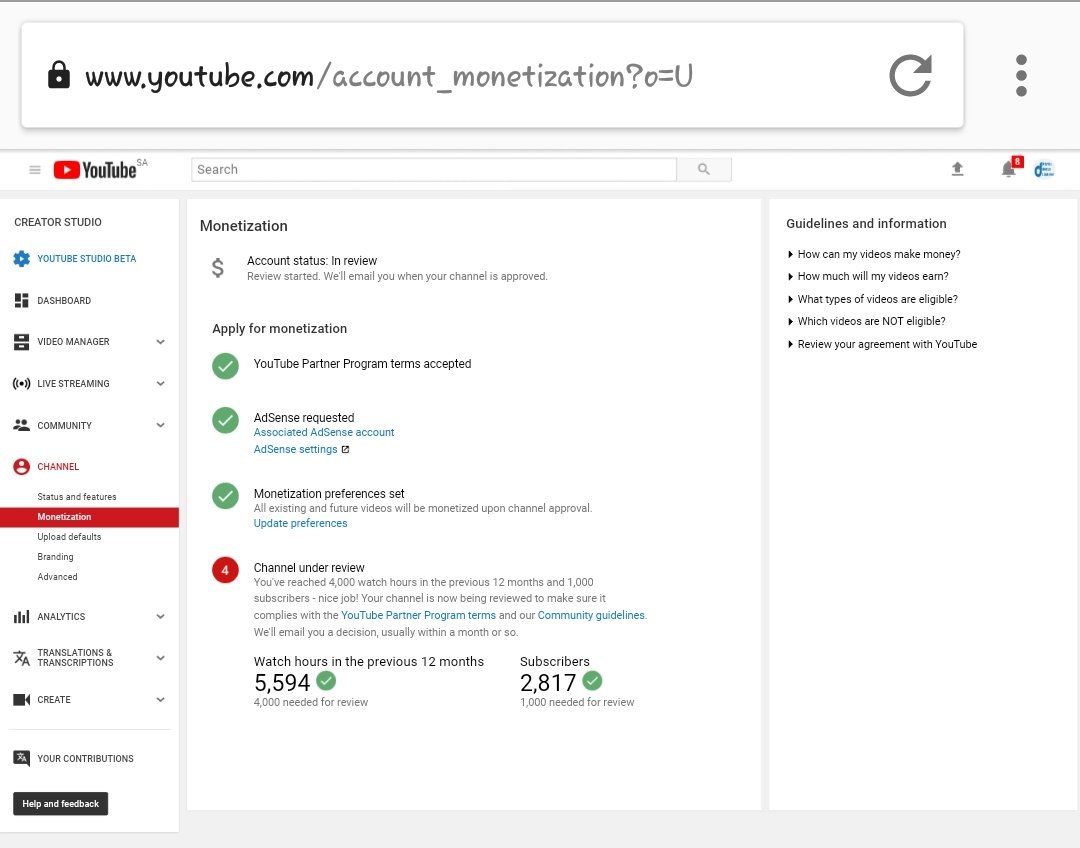Viewport: 1080px width, 848px height.
Task: Expand the Video Manager section chevron
Action: pos(160,342)
